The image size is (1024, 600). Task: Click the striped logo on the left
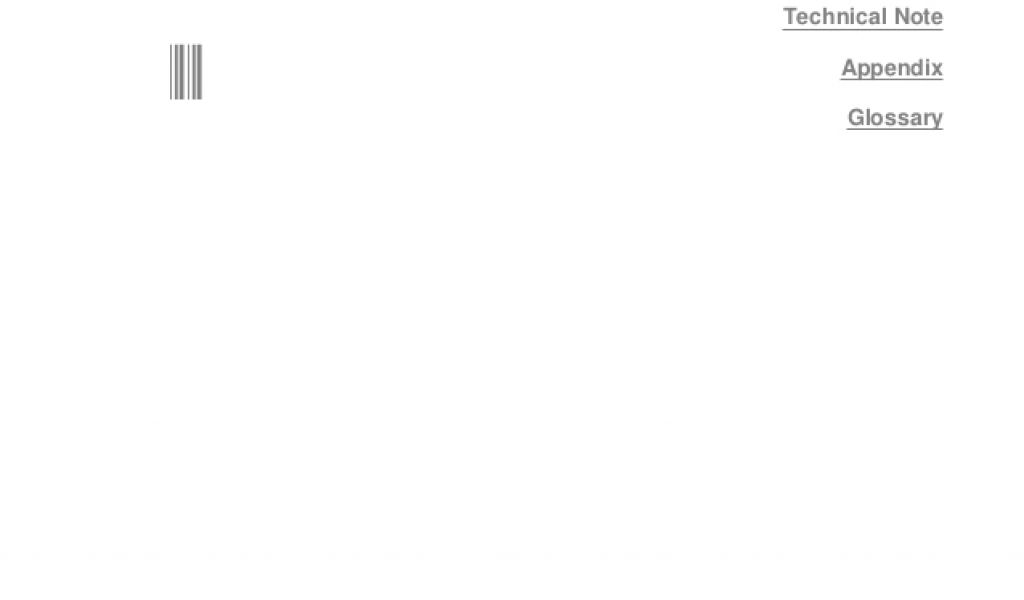click(x=186, y=72)
